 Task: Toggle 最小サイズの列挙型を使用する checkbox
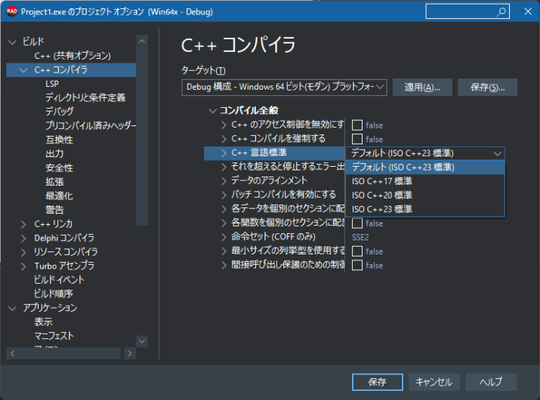[x=357, y=251]
